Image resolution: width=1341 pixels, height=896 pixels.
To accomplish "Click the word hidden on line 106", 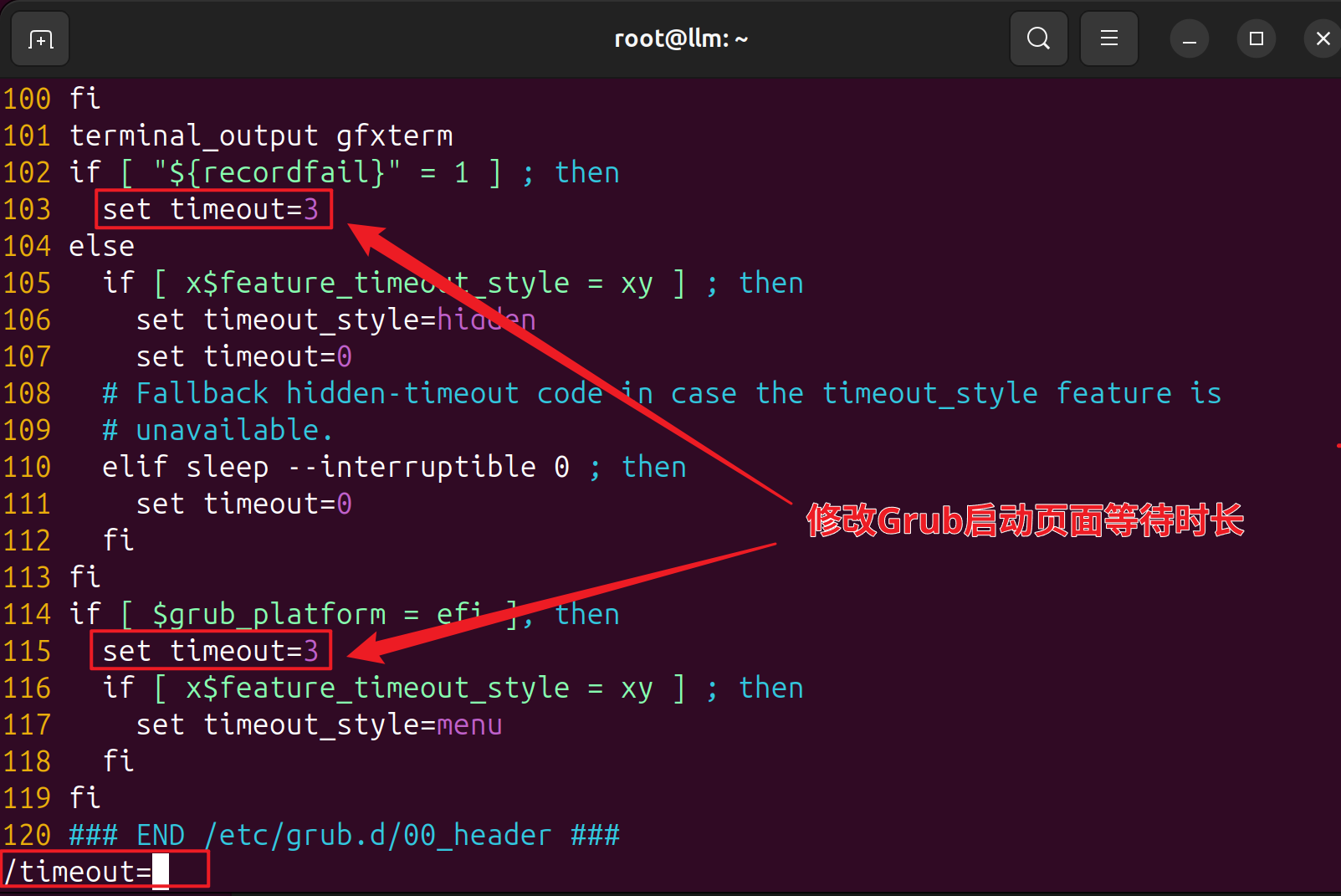I will pyautogui.click(x=486, y=320).
